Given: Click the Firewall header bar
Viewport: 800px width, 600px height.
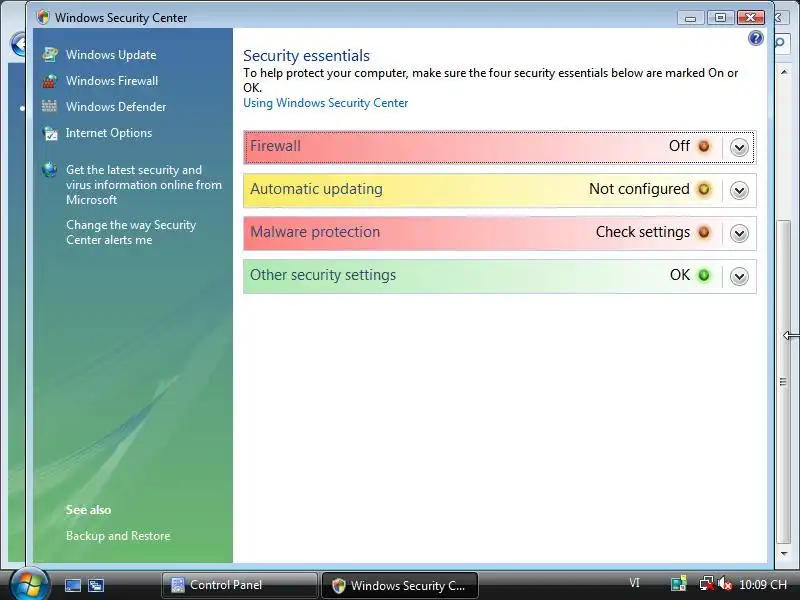Looking at the screenshot, I should point(499,147).
